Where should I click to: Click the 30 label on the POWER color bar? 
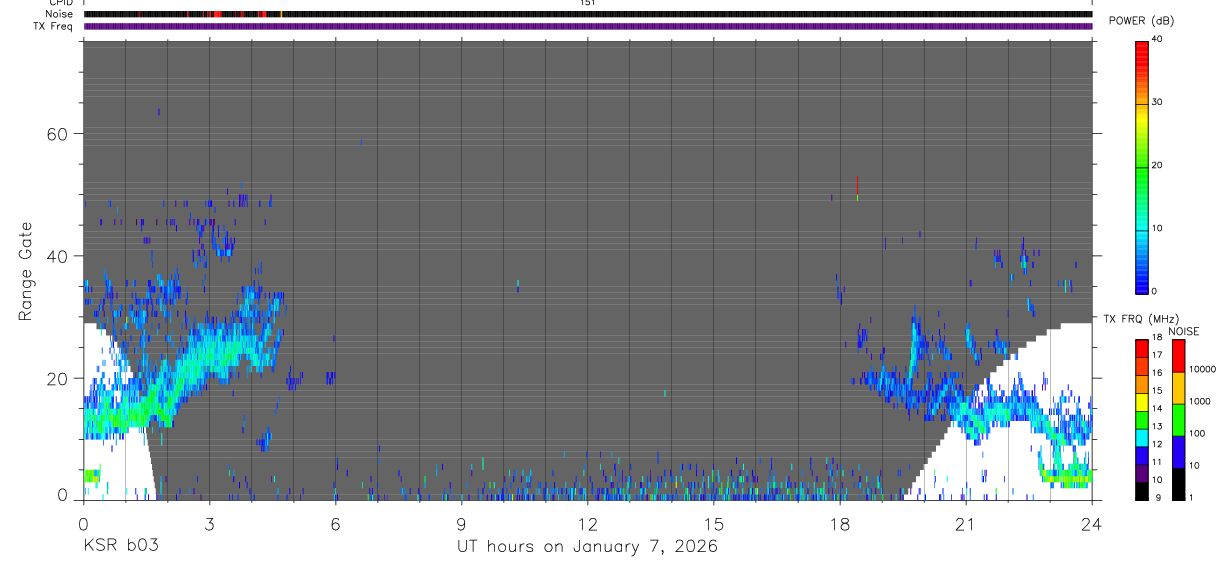1157,102
